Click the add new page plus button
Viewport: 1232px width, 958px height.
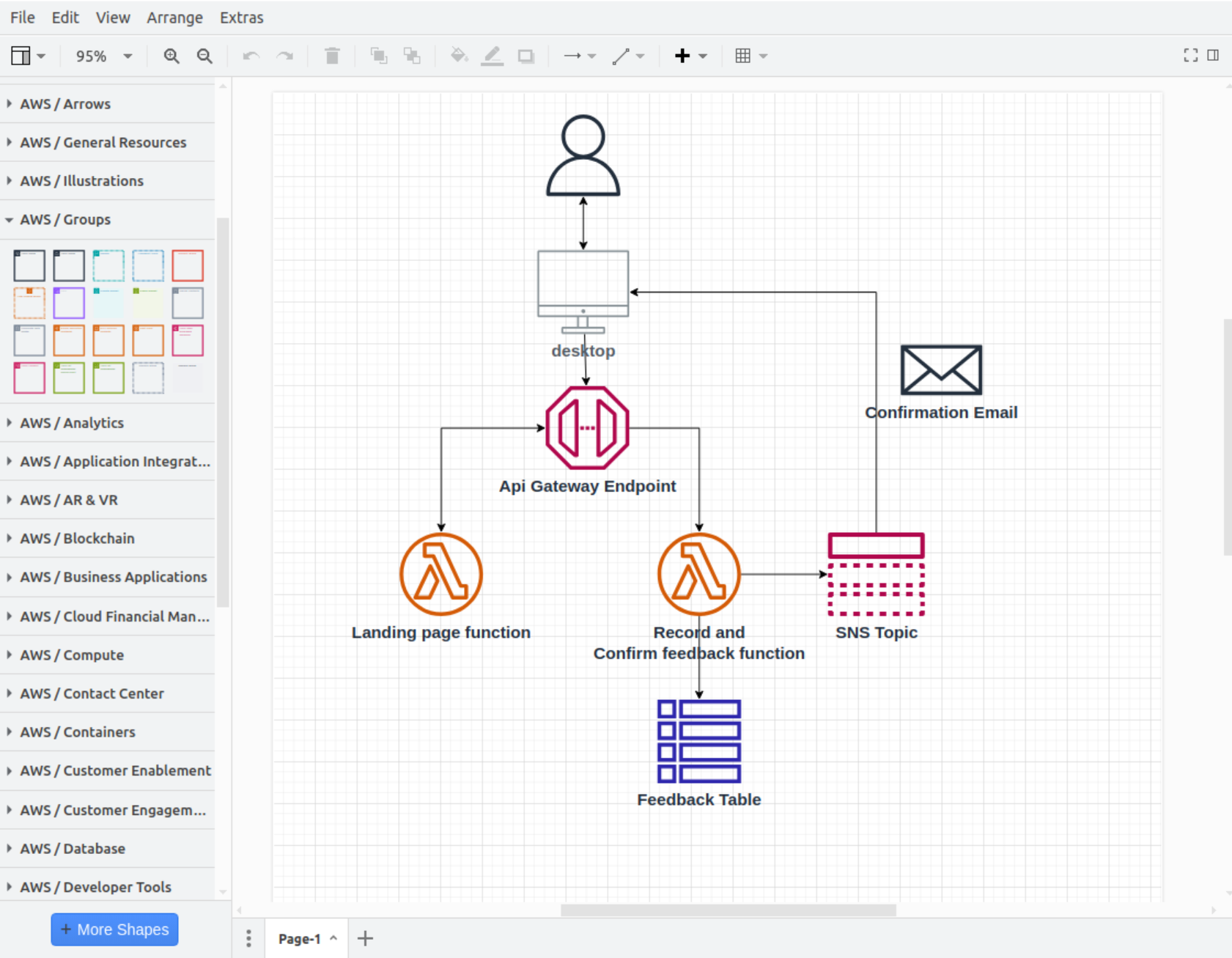365,938
